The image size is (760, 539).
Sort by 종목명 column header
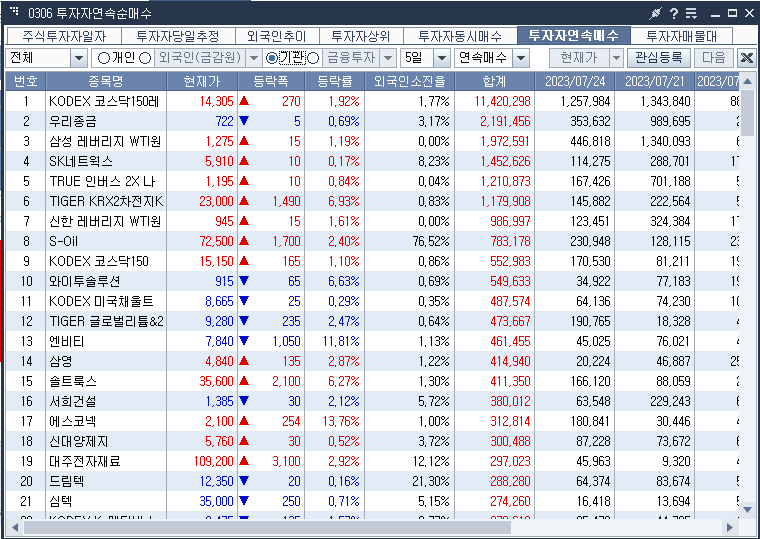pos(106,81)
